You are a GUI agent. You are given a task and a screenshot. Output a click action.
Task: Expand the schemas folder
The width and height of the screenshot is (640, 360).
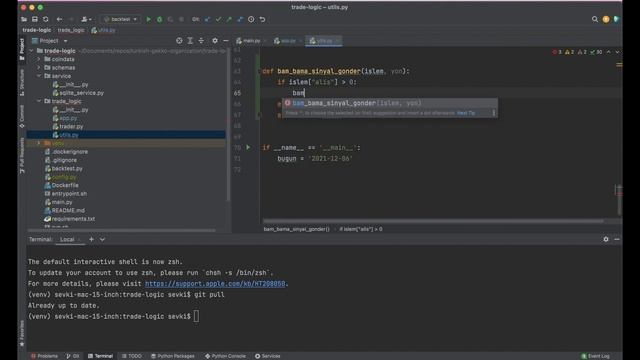point(39,67)
